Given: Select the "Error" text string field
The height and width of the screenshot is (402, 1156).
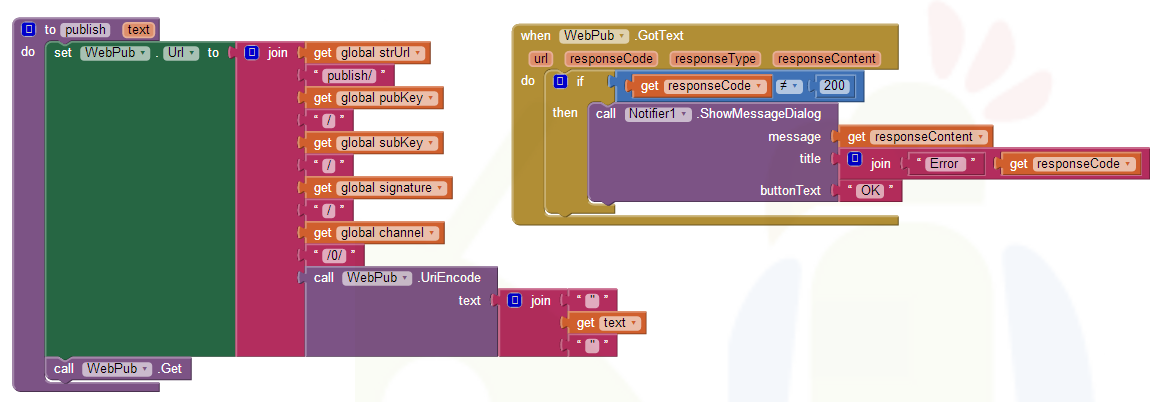Looking at the screenshot, I should coord(944,164).
